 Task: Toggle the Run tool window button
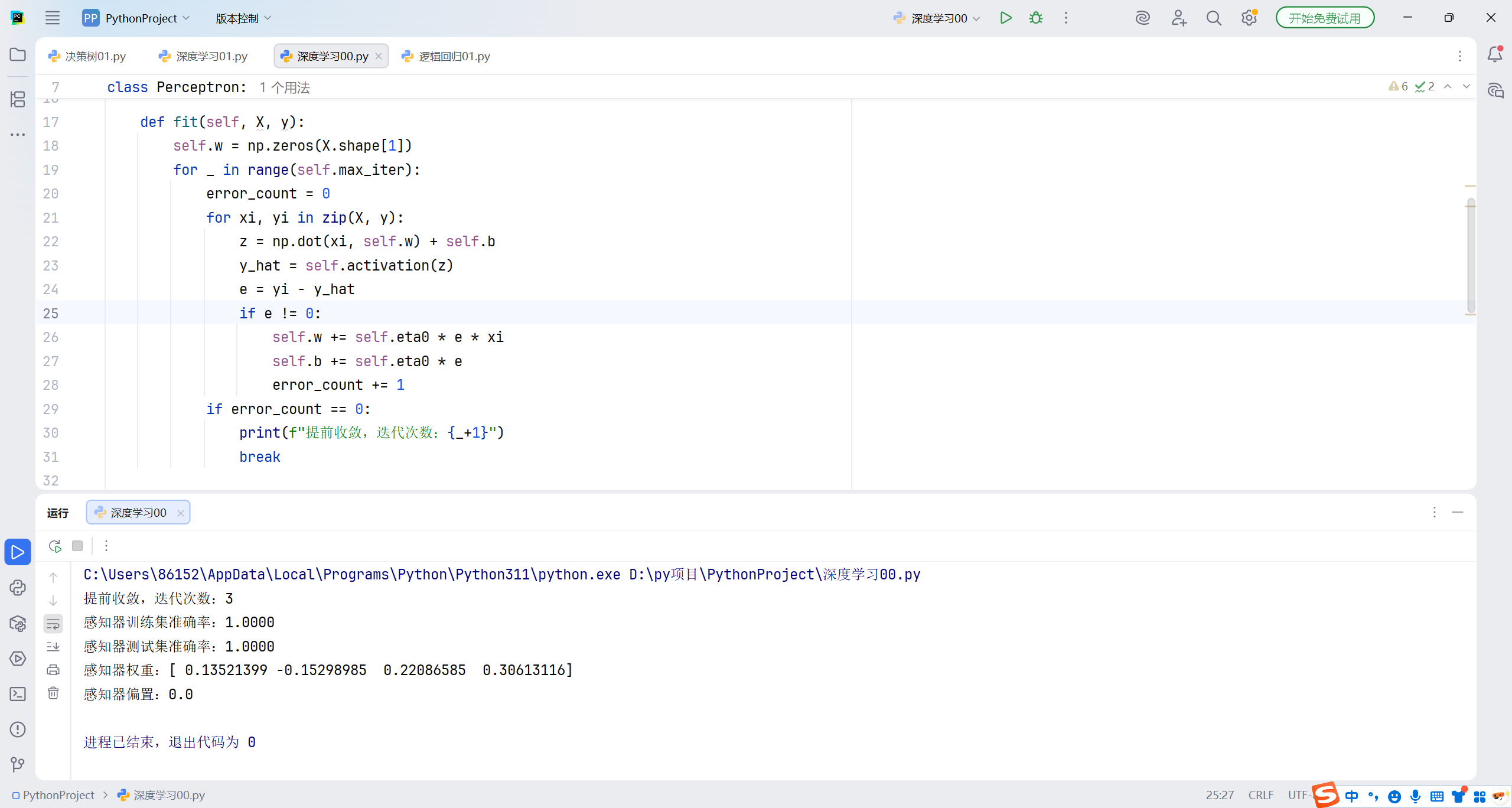[x=18, y=552]
